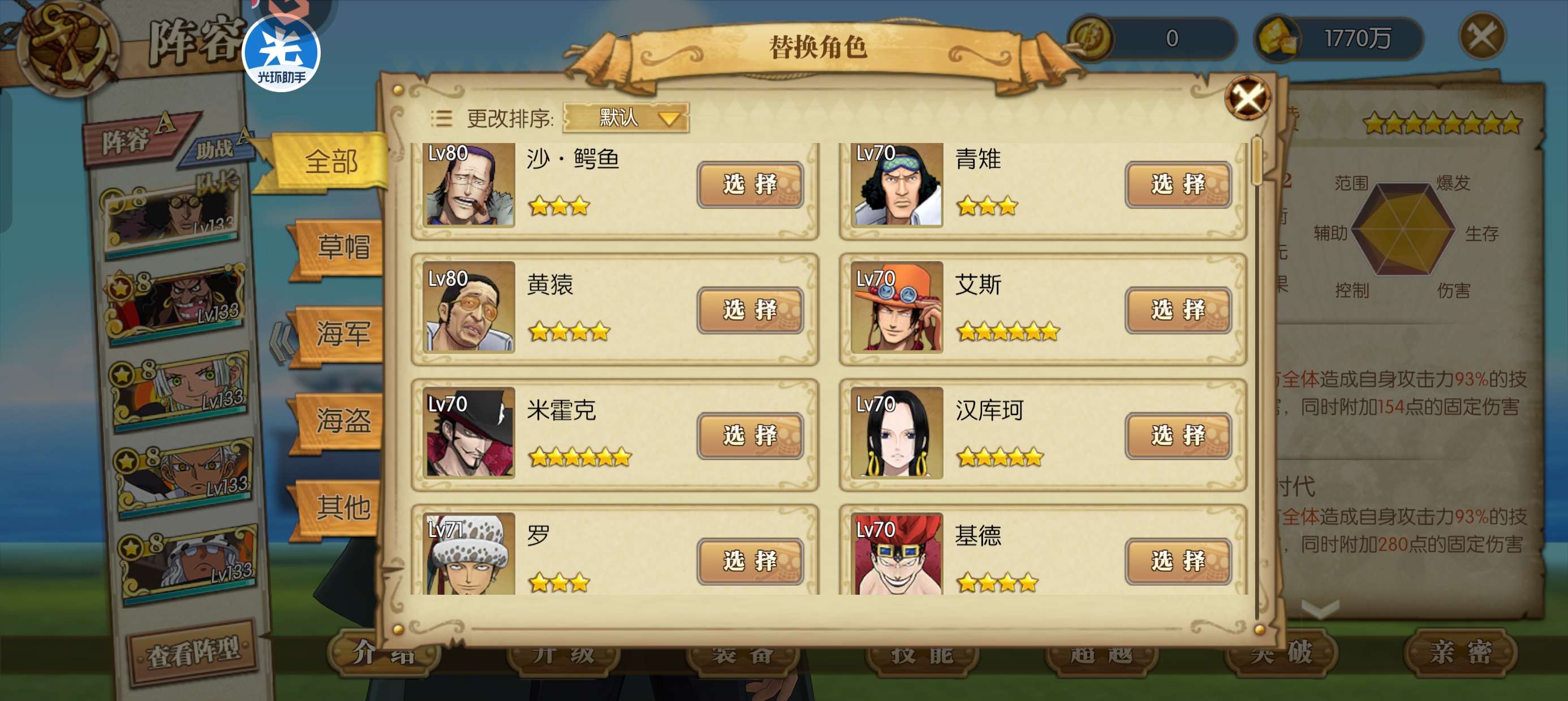Screen dimensions: 1568x701
Task: Select the 助战 lineup tab
Action: point(215,148)
